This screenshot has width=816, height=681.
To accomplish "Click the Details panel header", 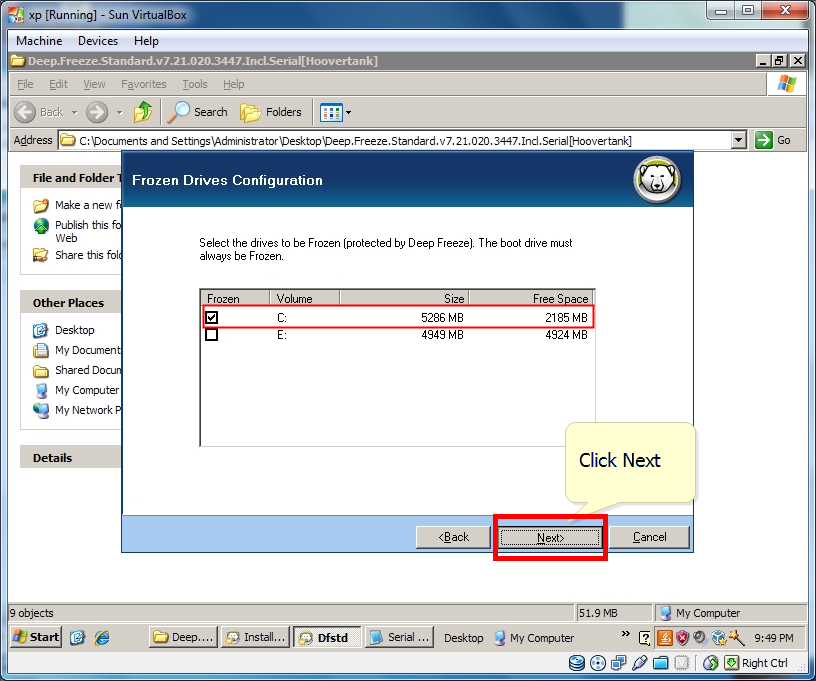I will [x=71, y=458].
